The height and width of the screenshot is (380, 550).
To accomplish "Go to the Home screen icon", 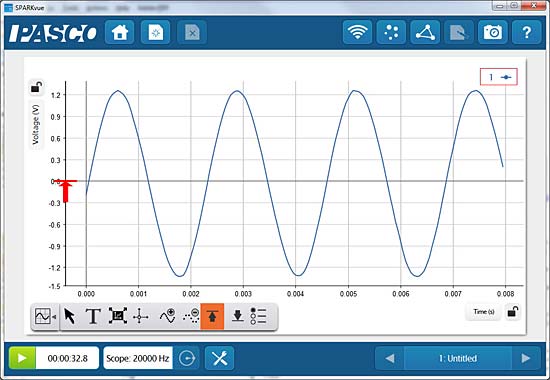I will [120, 32].
